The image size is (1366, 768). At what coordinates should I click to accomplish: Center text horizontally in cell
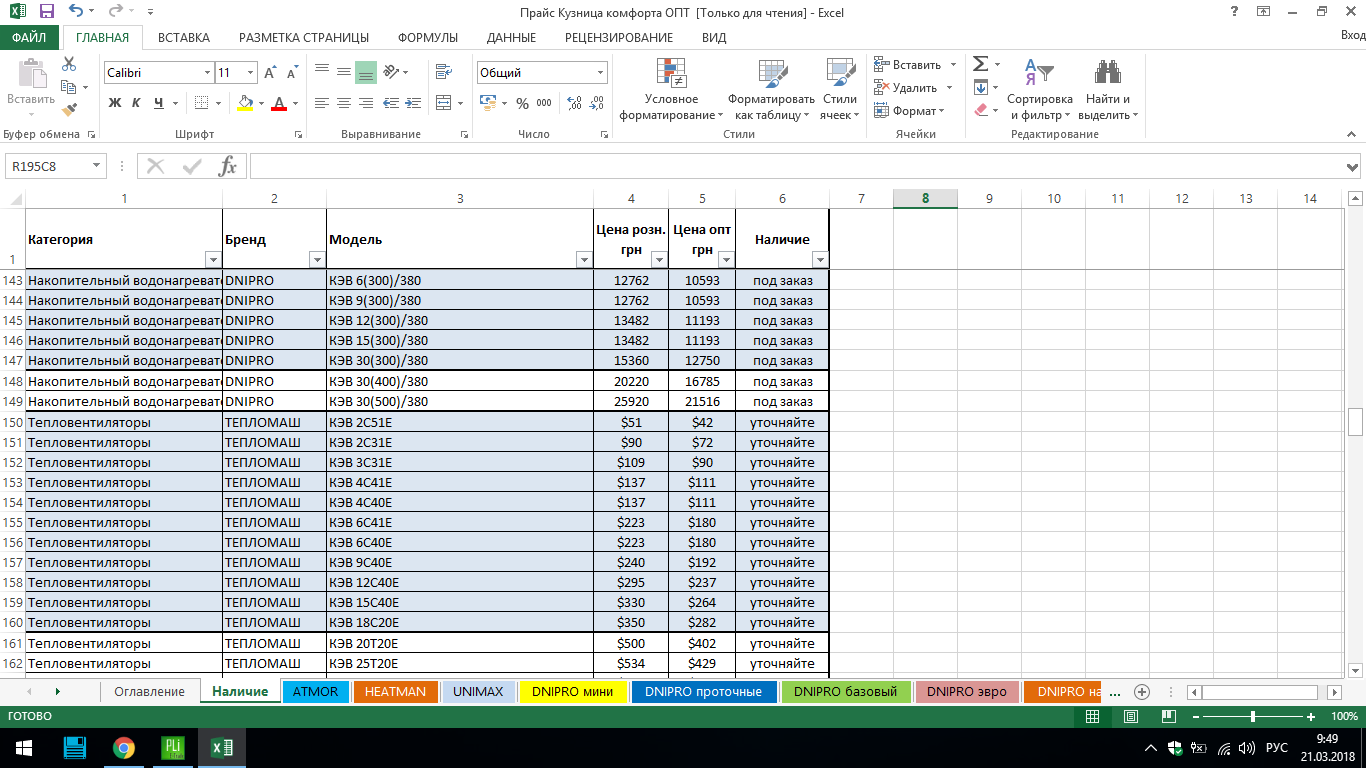point(344,103)
